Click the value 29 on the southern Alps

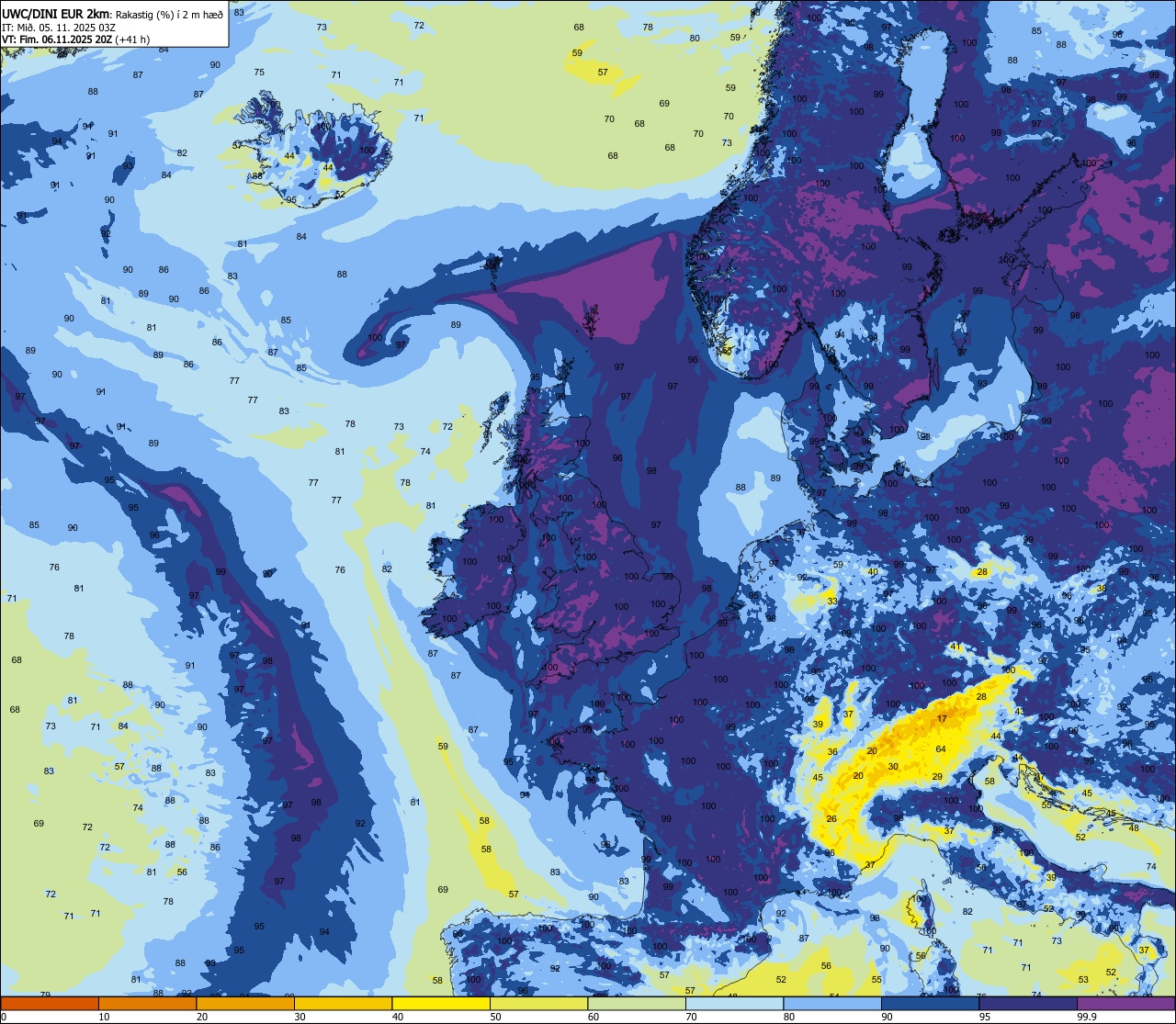(x=937, y=776)
